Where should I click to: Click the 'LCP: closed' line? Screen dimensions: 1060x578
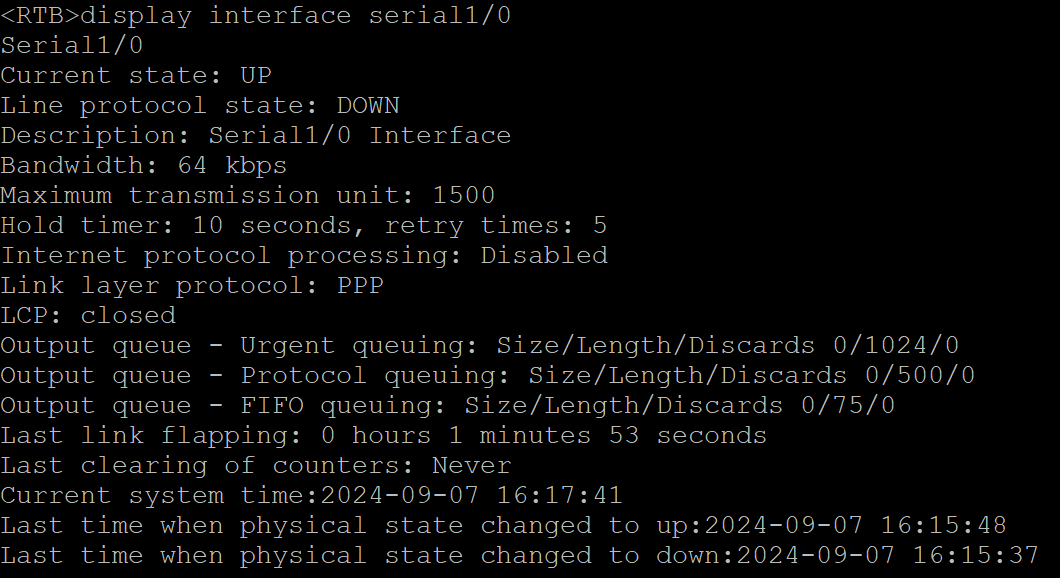pyautogui.click(x=88, y=315)
